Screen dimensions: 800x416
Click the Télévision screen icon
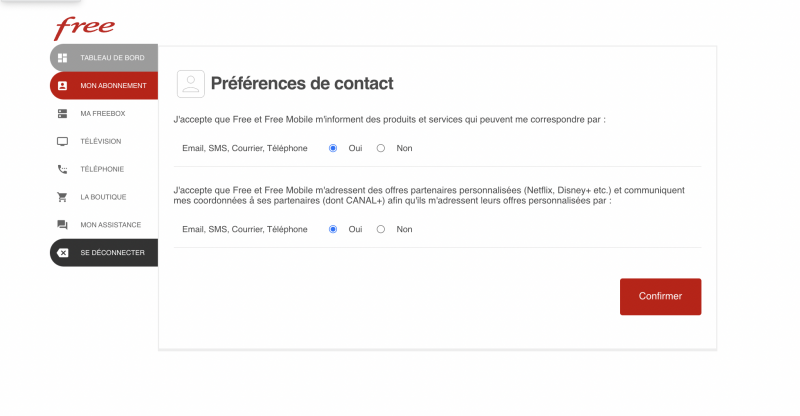pyautogui.click(x=62, y=141)
